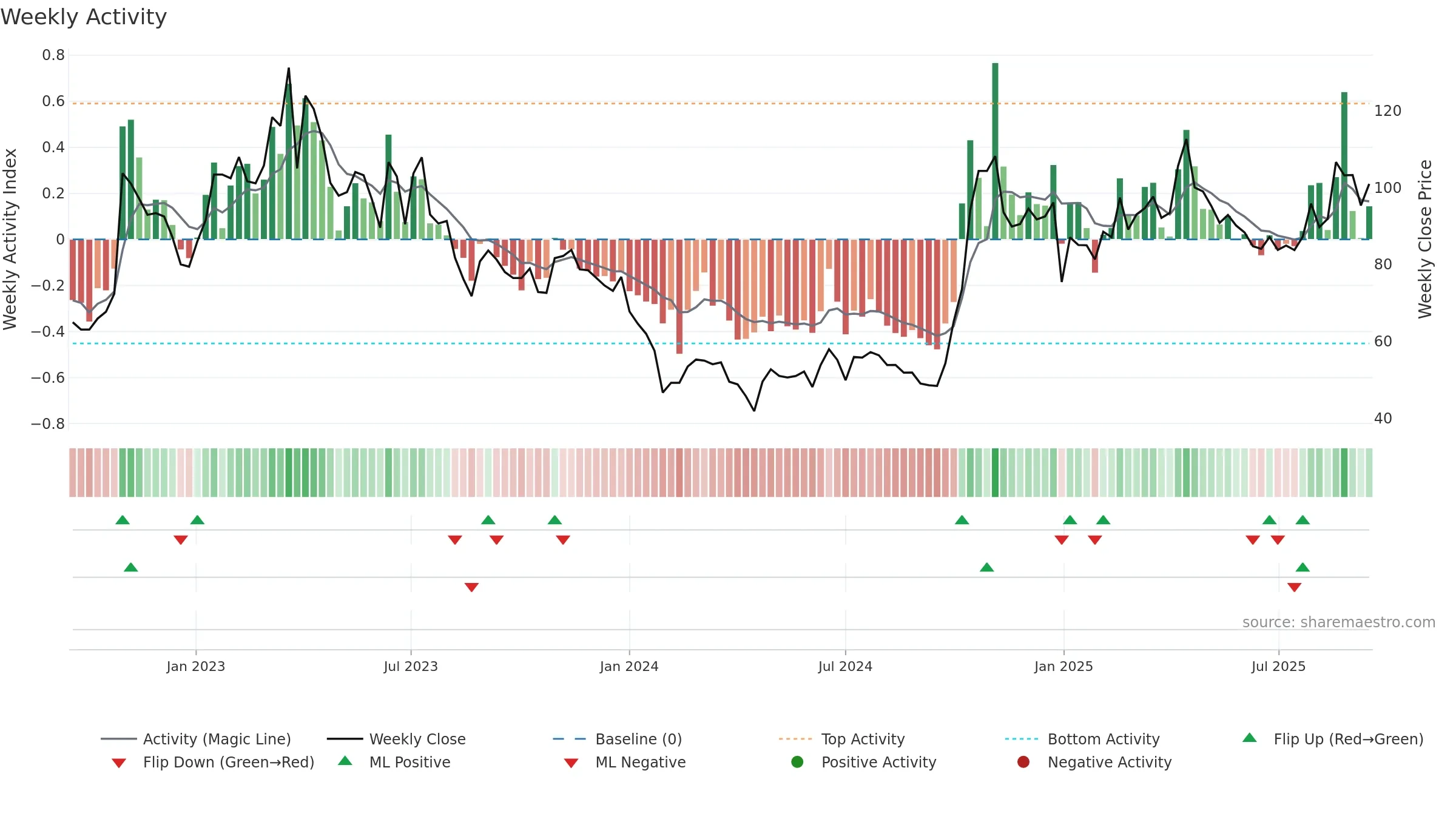Click the red triangle icon beside Flip Down
Image resolution: width=1456 pixels, height=819 pixels.
point(119,763)
